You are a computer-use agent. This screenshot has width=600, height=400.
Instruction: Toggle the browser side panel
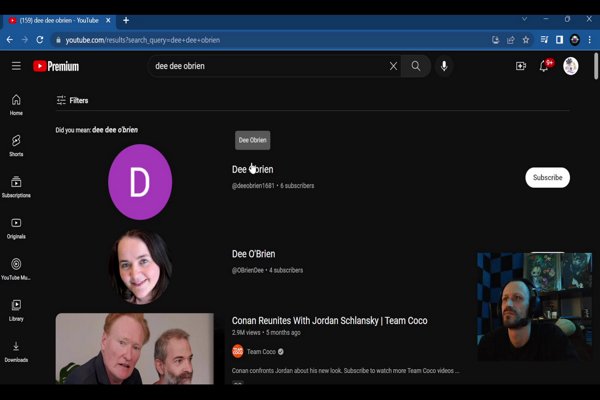tap(559, 40)
